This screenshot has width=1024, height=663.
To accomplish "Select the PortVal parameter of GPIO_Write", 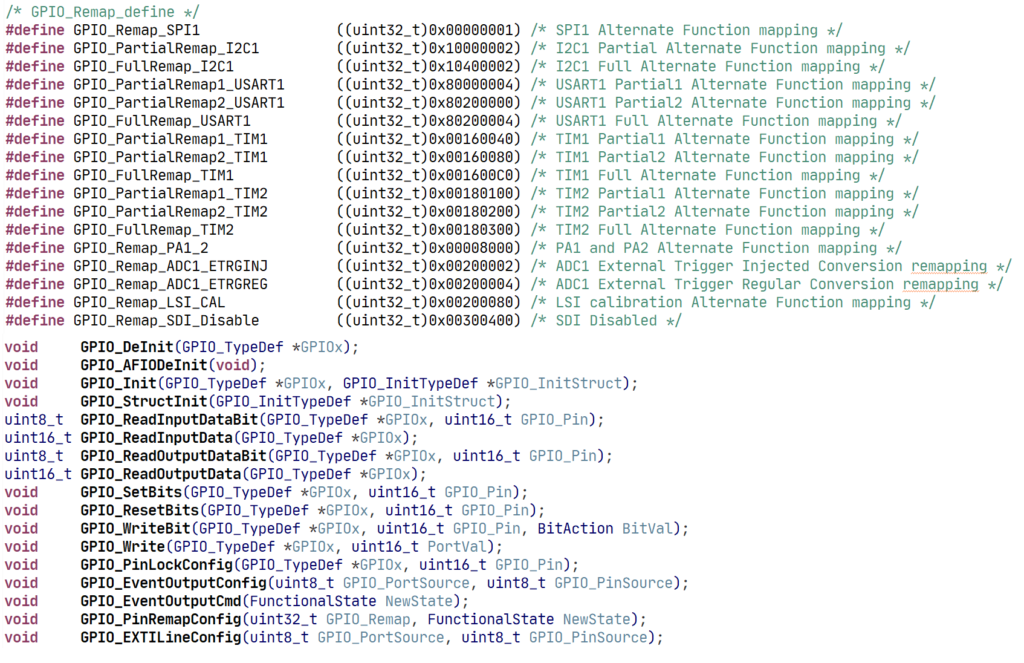I will 458,547.
